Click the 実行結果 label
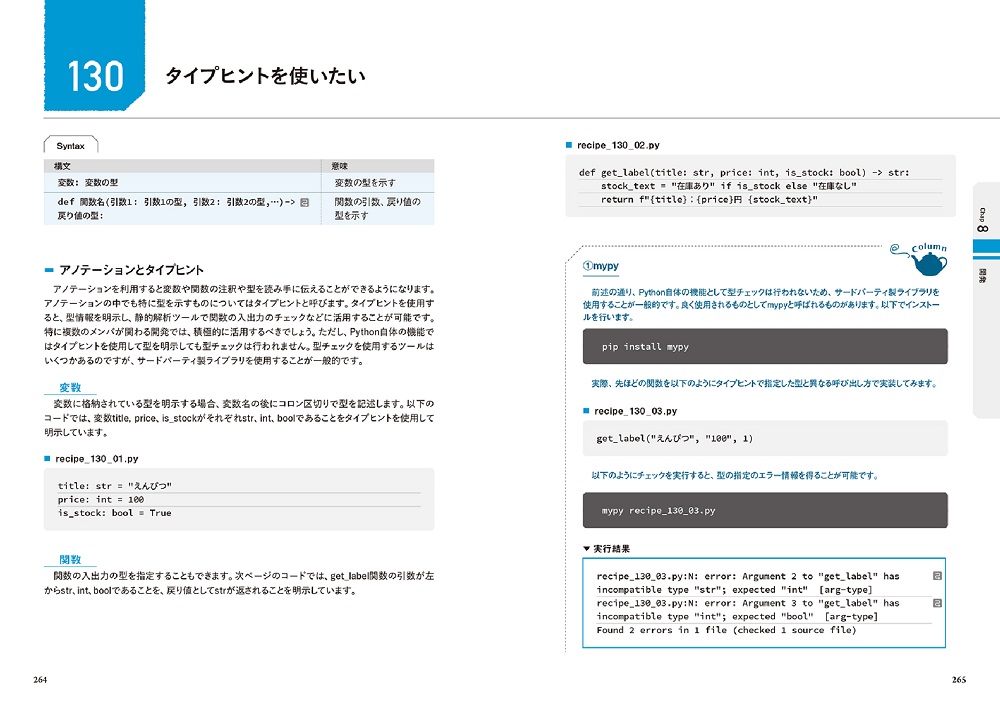 coord(612,548)
